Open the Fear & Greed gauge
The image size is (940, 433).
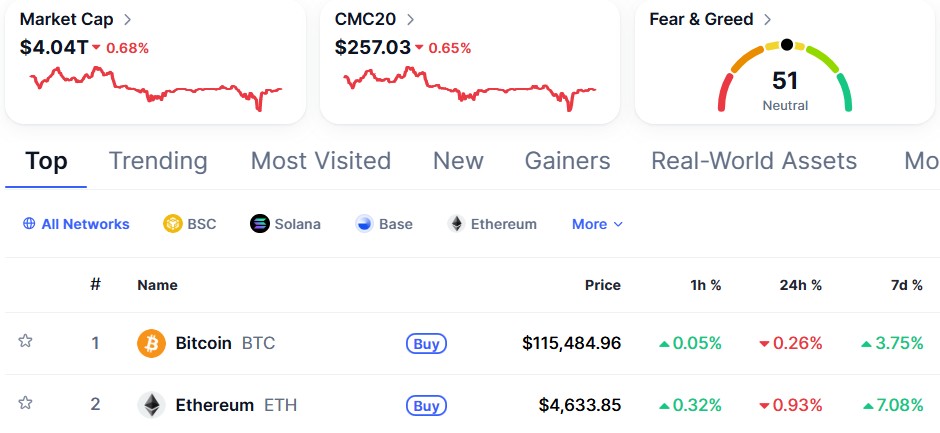pos(785,76)
